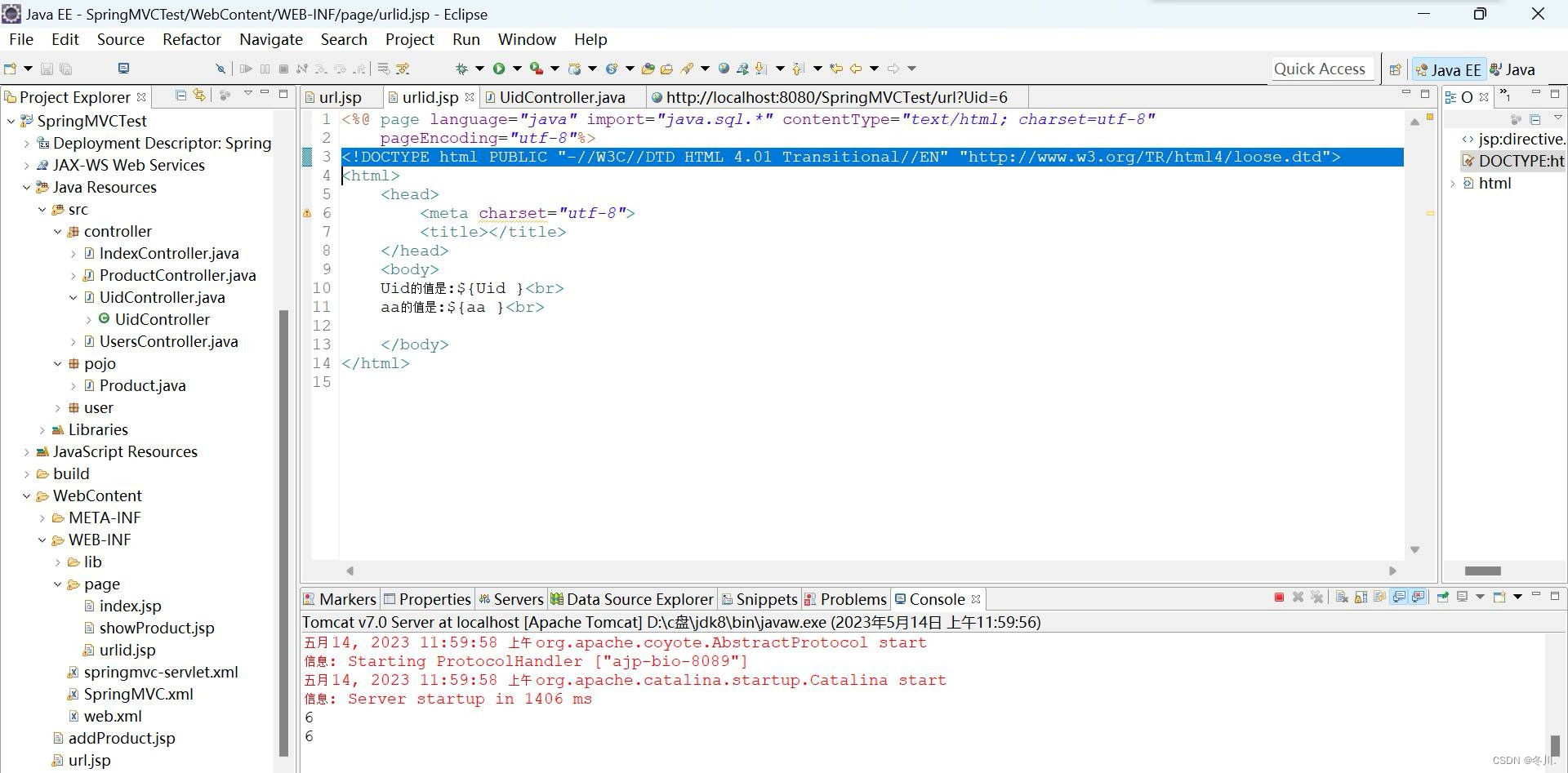Switch to the Java EE perspective
The height and width of the screenshot is (773, 1568).
(x=1448, y=69)
